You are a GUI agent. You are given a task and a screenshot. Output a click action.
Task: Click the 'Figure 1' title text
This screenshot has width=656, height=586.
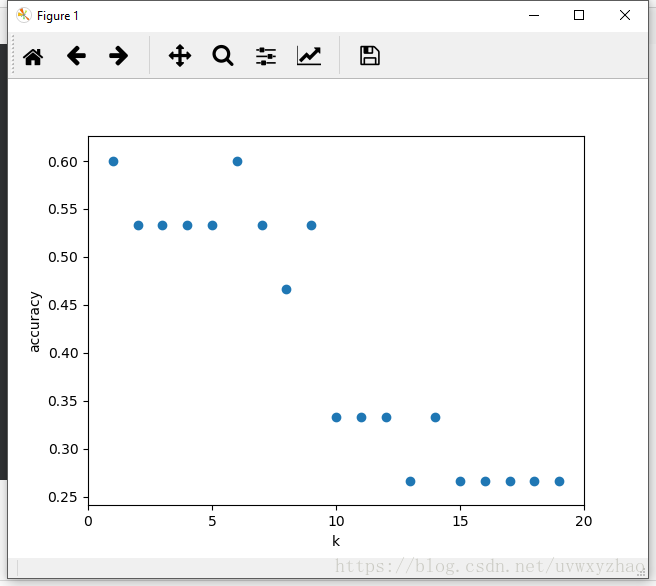click(58, 16)
